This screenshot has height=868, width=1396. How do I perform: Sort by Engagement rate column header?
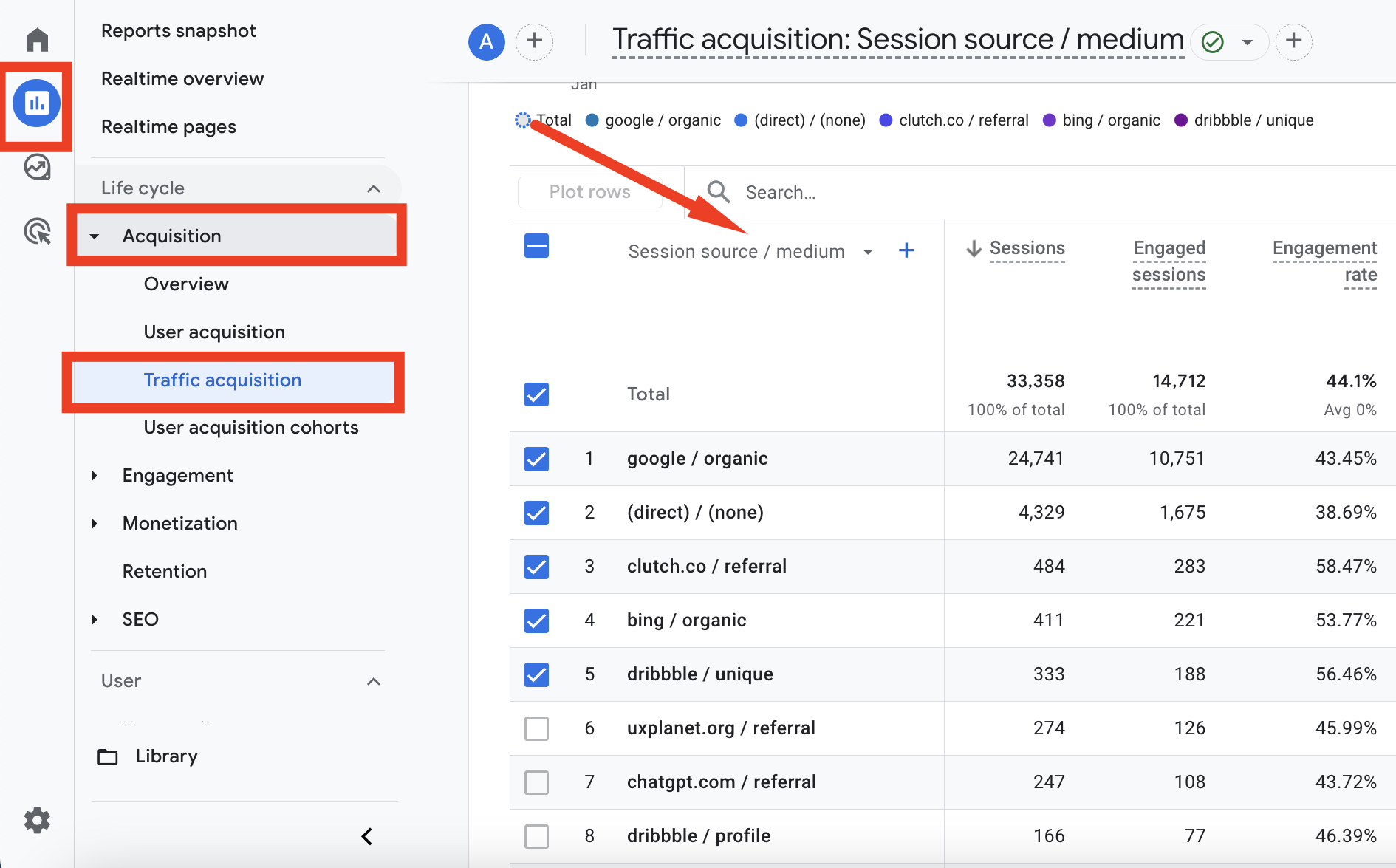click(x=1324, y=262)
